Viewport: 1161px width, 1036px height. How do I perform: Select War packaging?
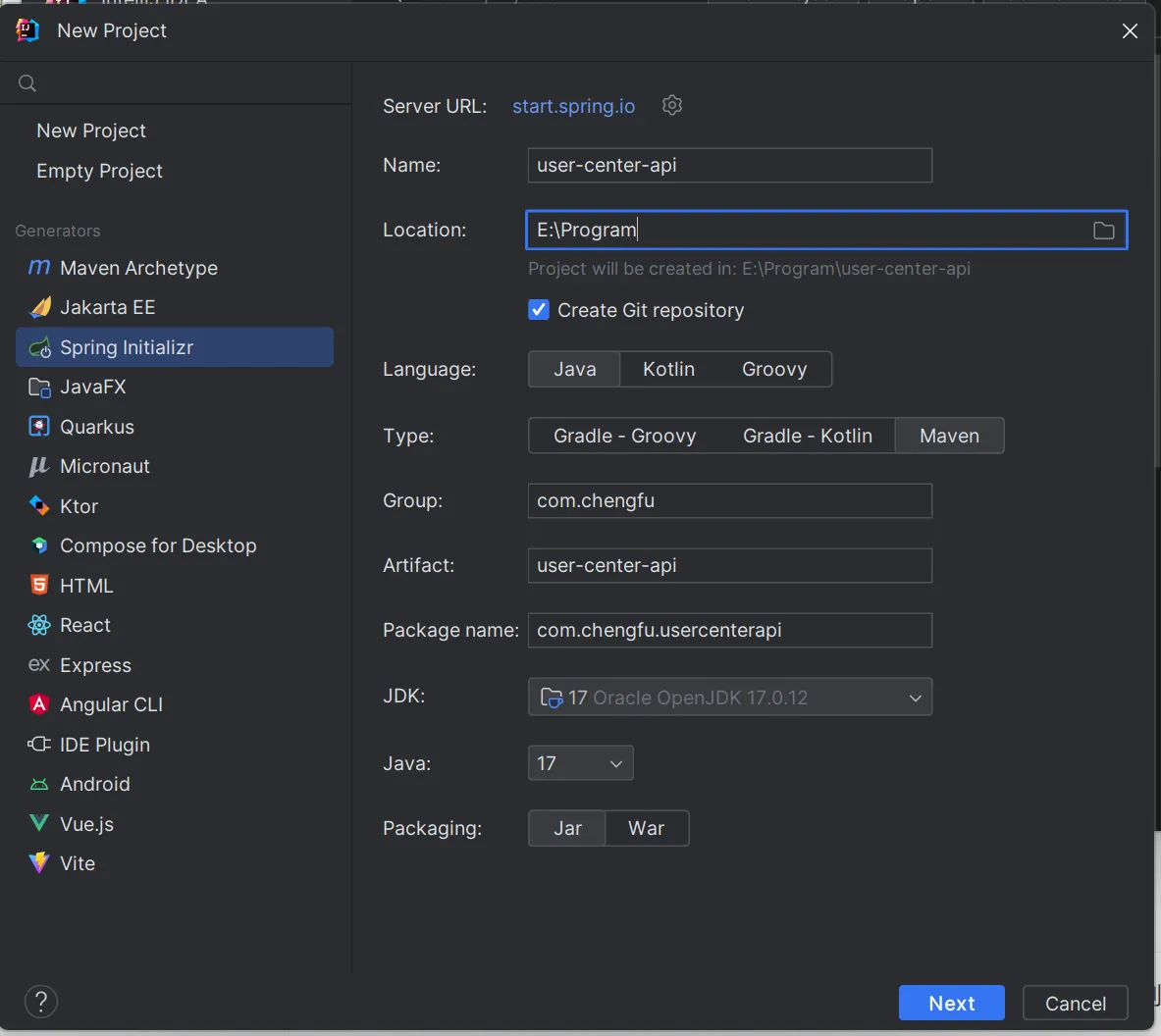(x=647, y=828)
